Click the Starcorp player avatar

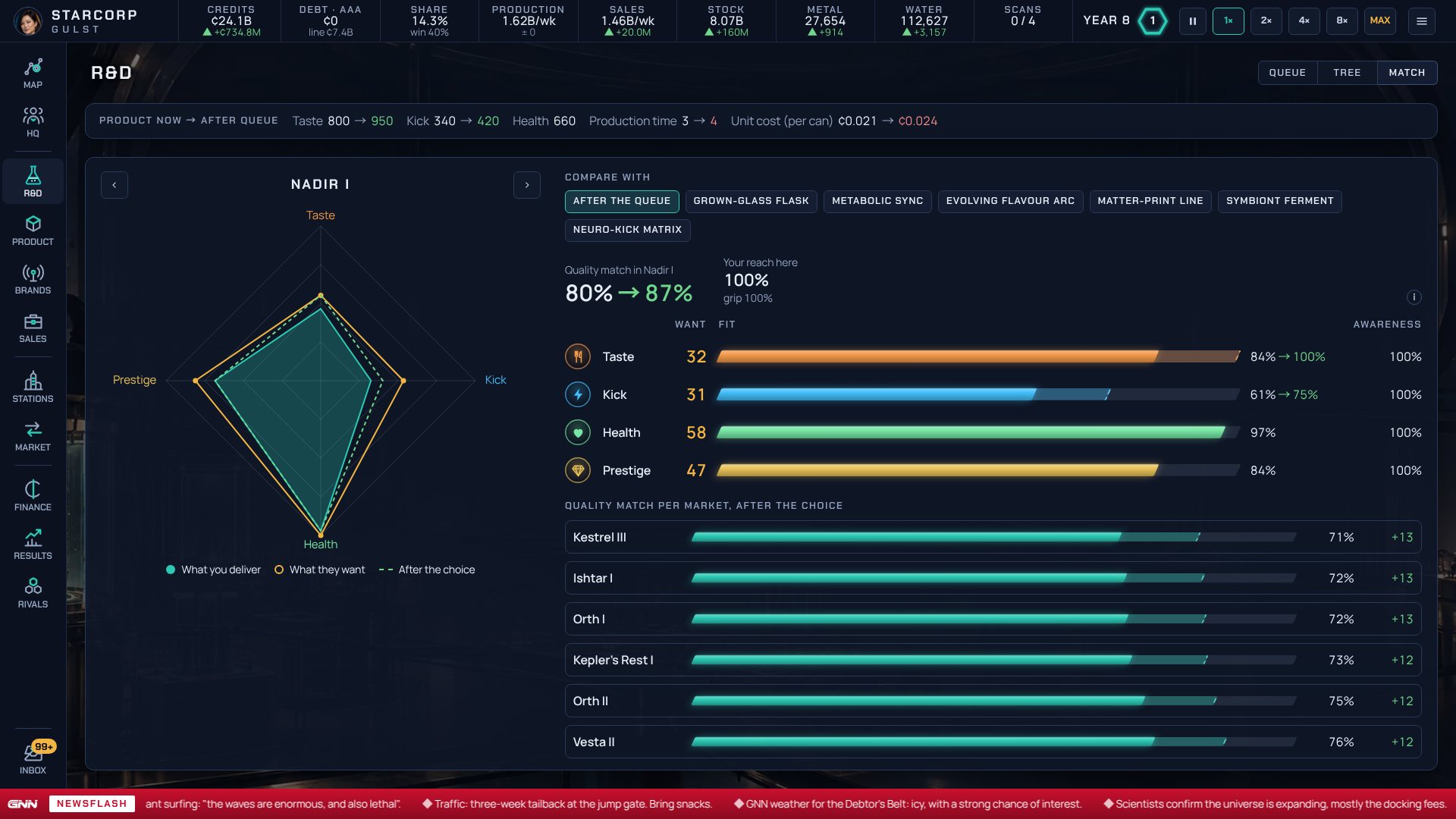pyautogui.click(x=28, y=21)
